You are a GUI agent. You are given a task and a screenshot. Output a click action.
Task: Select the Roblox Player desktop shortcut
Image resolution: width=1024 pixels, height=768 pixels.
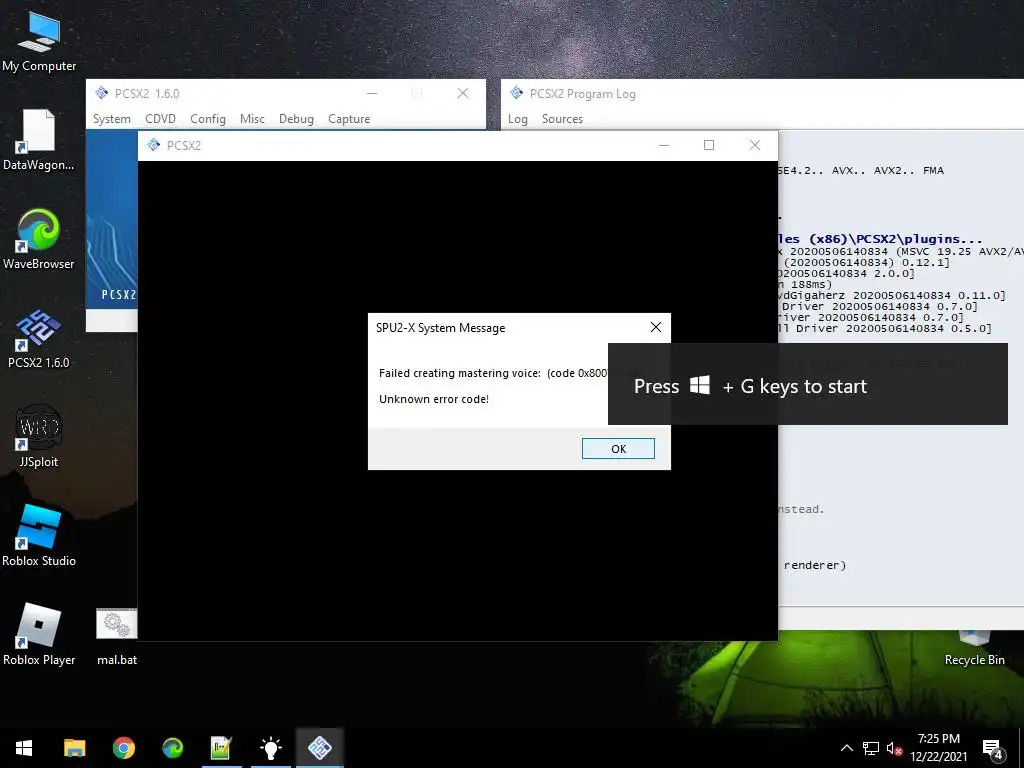point(39,635)
